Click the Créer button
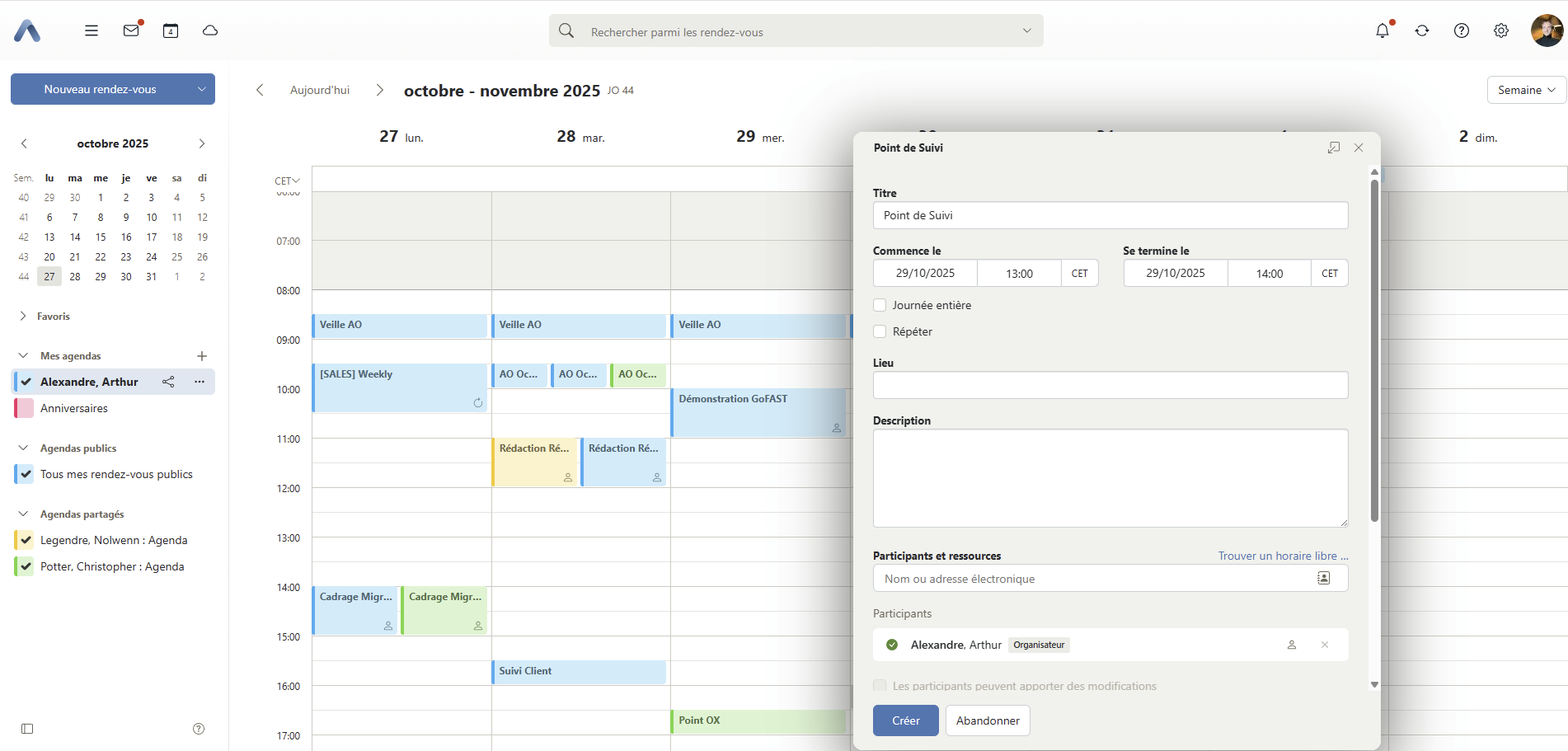 [x=905, y=720]
